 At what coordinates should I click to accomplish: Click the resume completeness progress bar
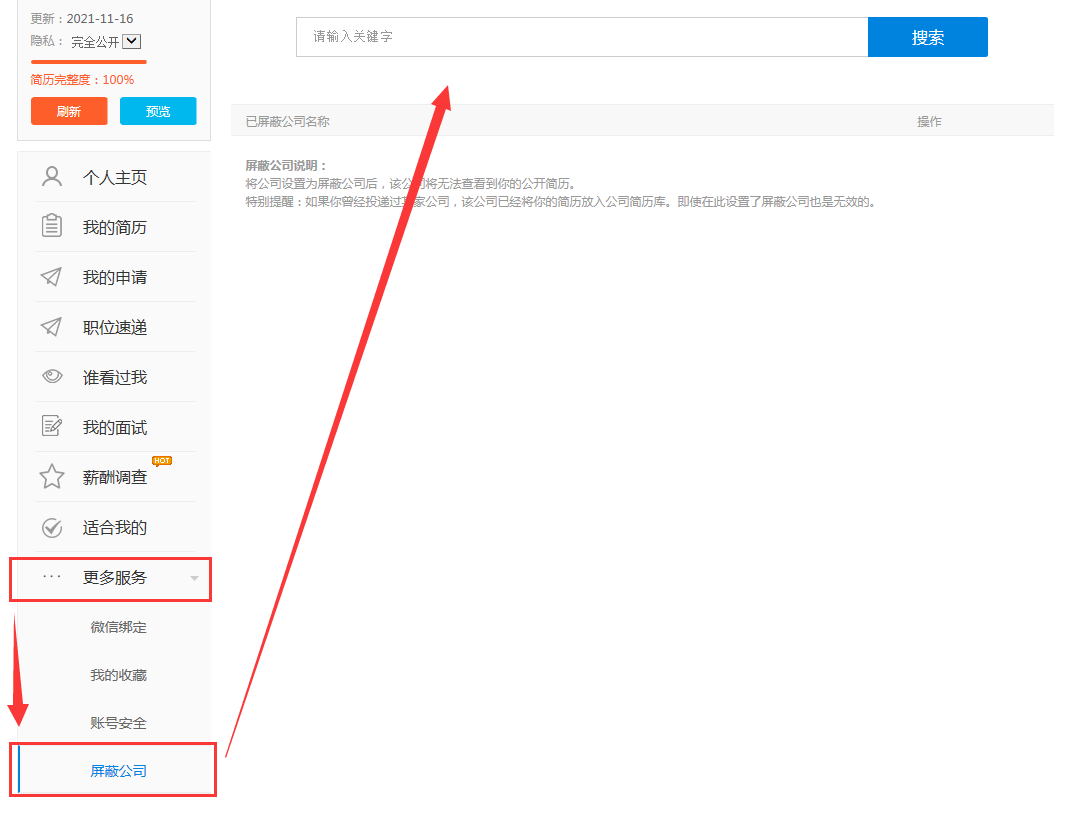point(88,62)
